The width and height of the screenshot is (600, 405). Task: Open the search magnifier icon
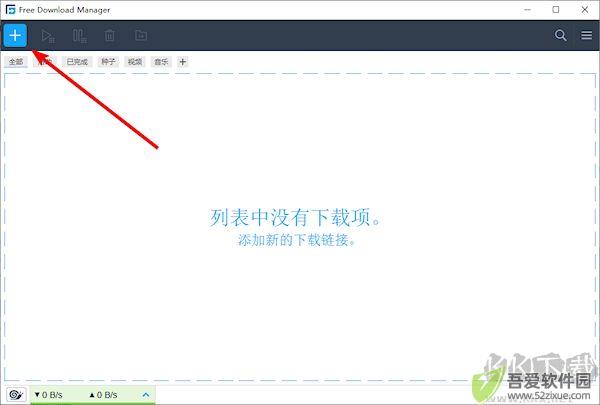click(x=561, y=35)
